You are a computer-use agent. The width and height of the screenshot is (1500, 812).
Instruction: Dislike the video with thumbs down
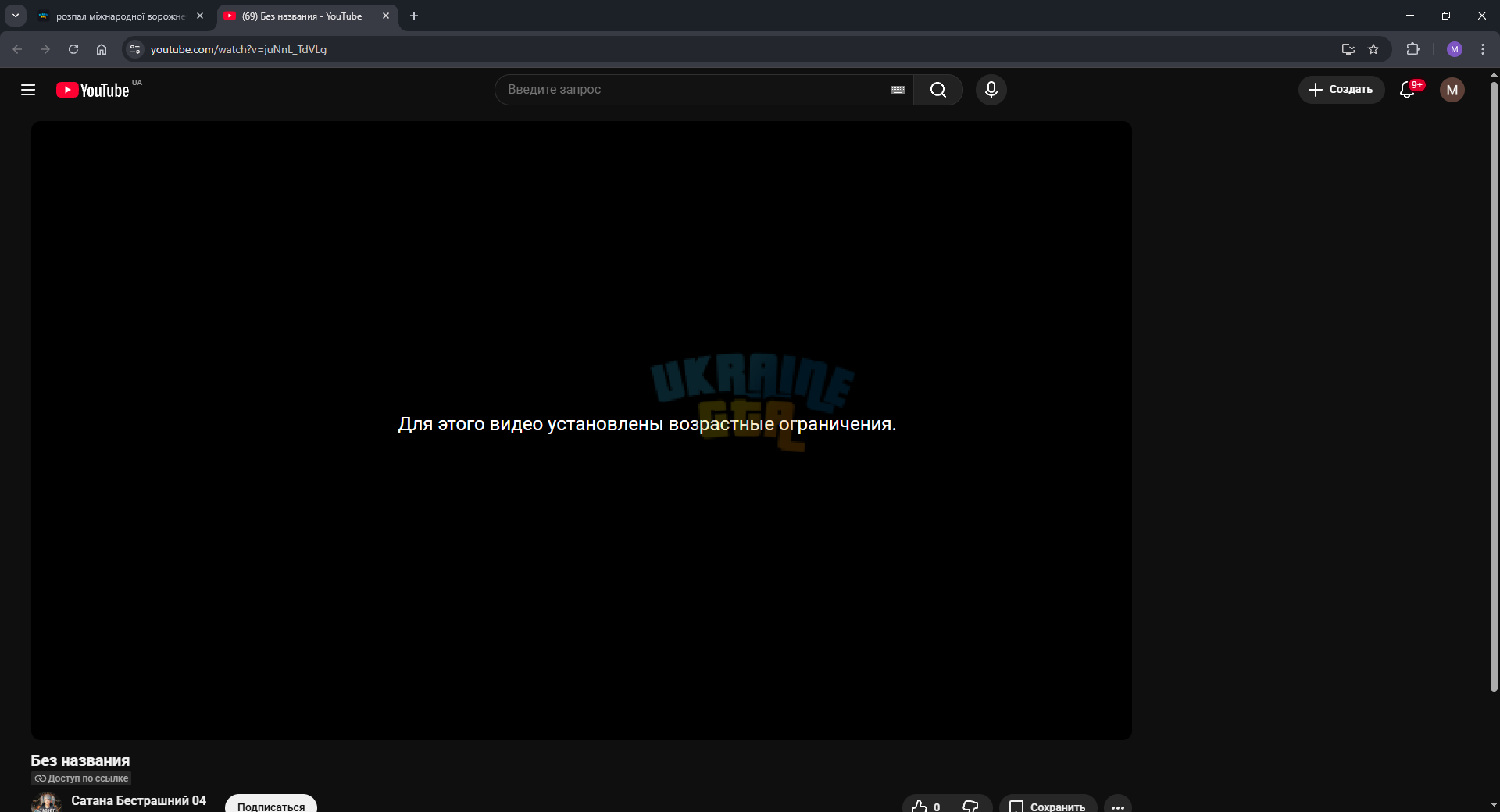point(971,805)
